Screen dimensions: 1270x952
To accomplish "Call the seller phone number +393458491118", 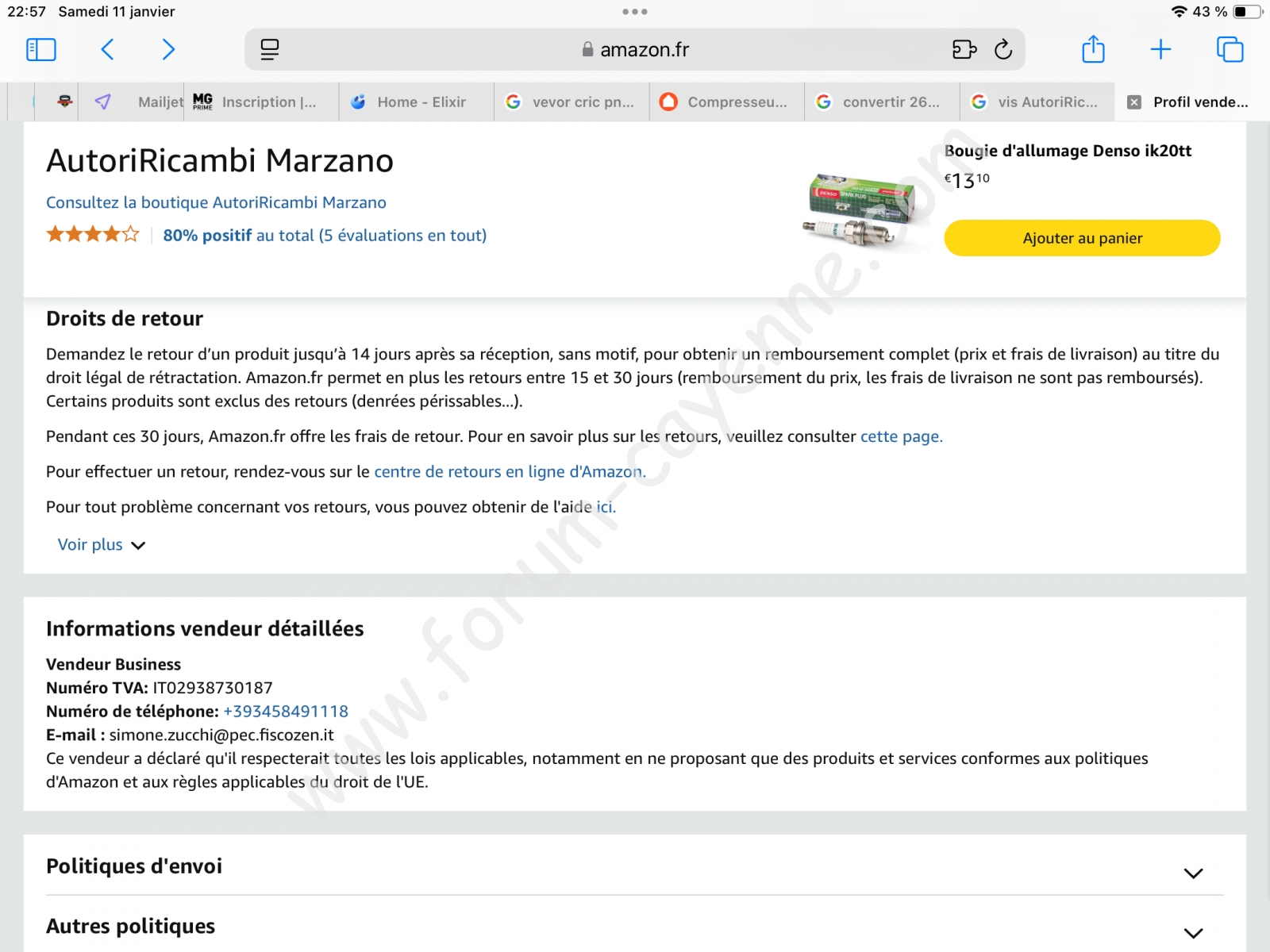I will point(286,712).
